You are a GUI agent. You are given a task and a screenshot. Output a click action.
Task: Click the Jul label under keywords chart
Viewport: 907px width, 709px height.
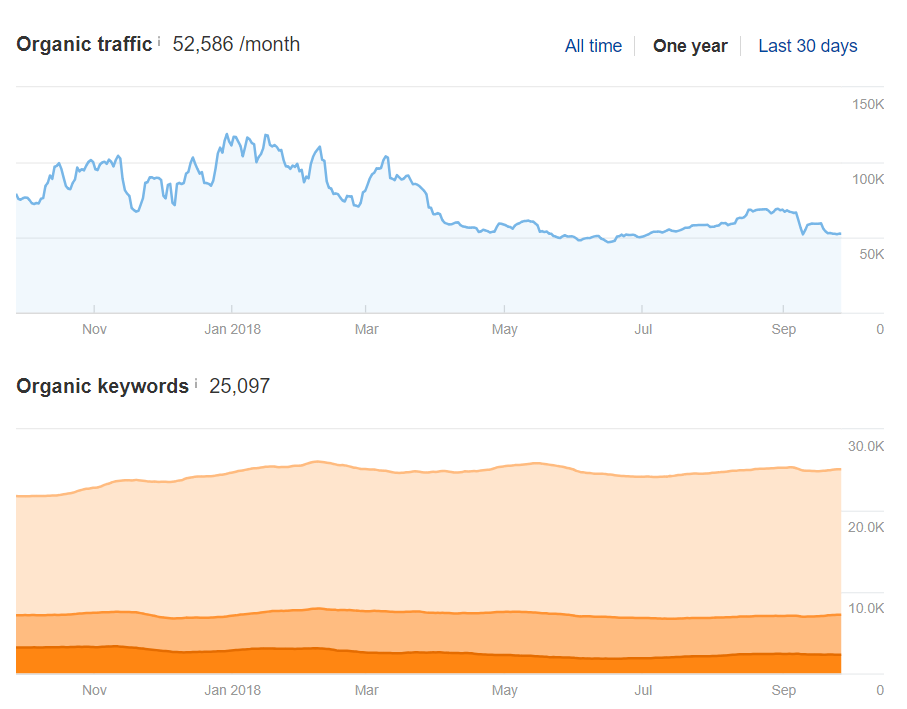click(x=643, y=690)
